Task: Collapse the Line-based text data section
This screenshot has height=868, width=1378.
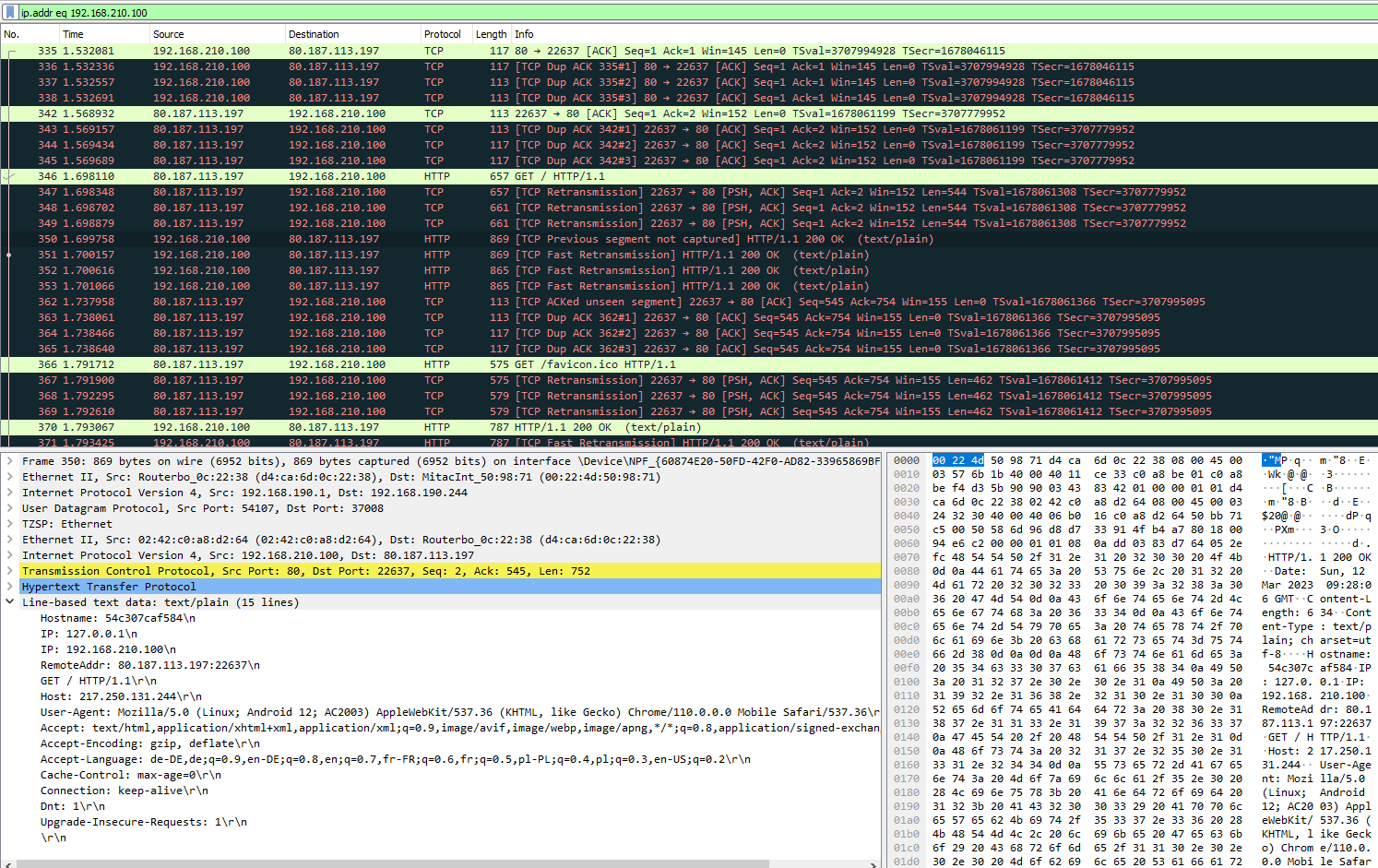Action: click(10, 602)
